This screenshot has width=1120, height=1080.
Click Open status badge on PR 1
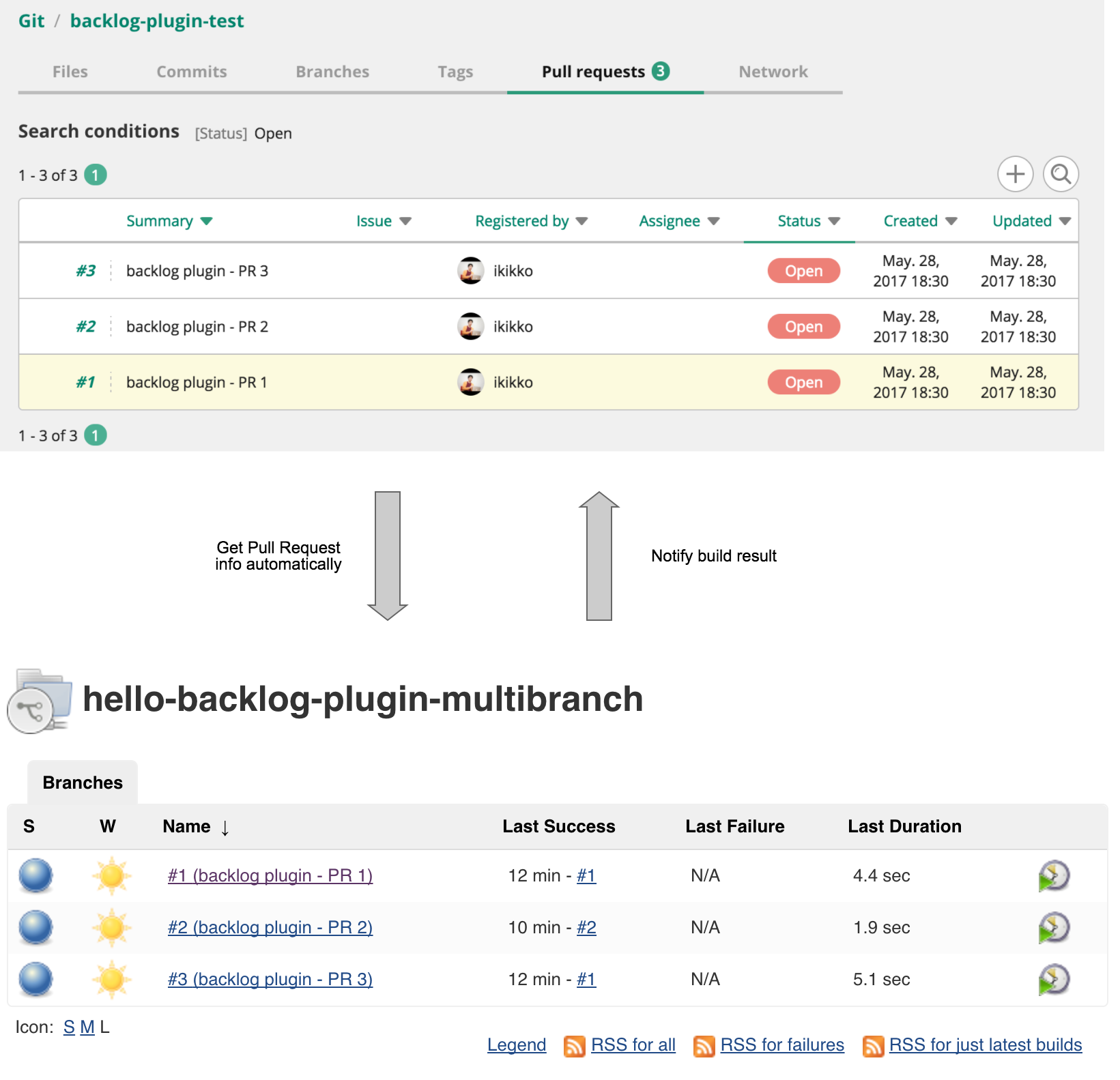click(803, 383)
